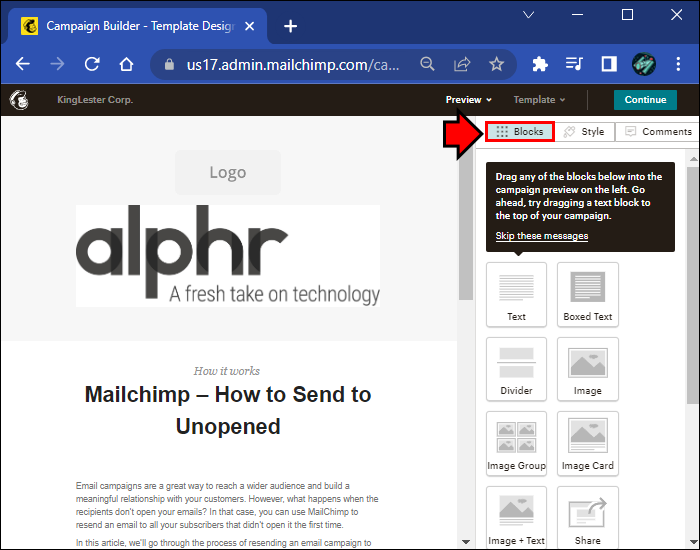Screen dimensions: 700x550
Task: Select the Share content block
Action: pos(588,518)
